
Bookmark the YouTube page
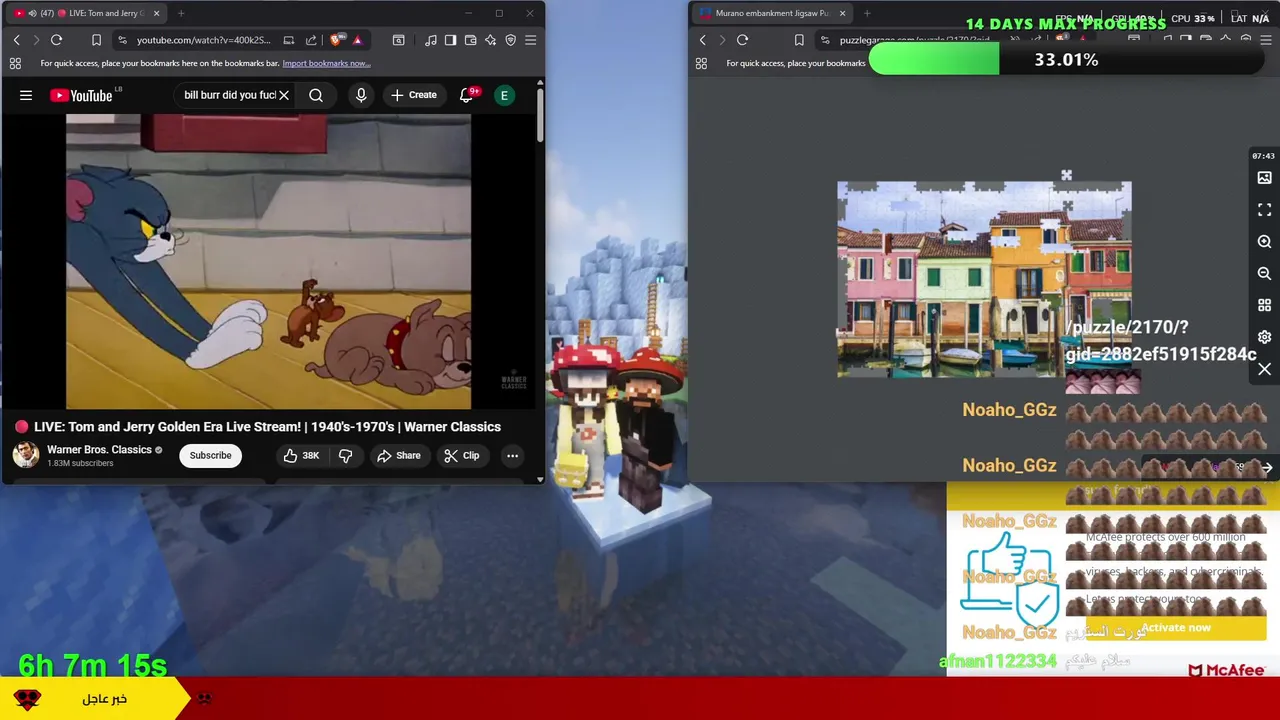pos(96,40)
